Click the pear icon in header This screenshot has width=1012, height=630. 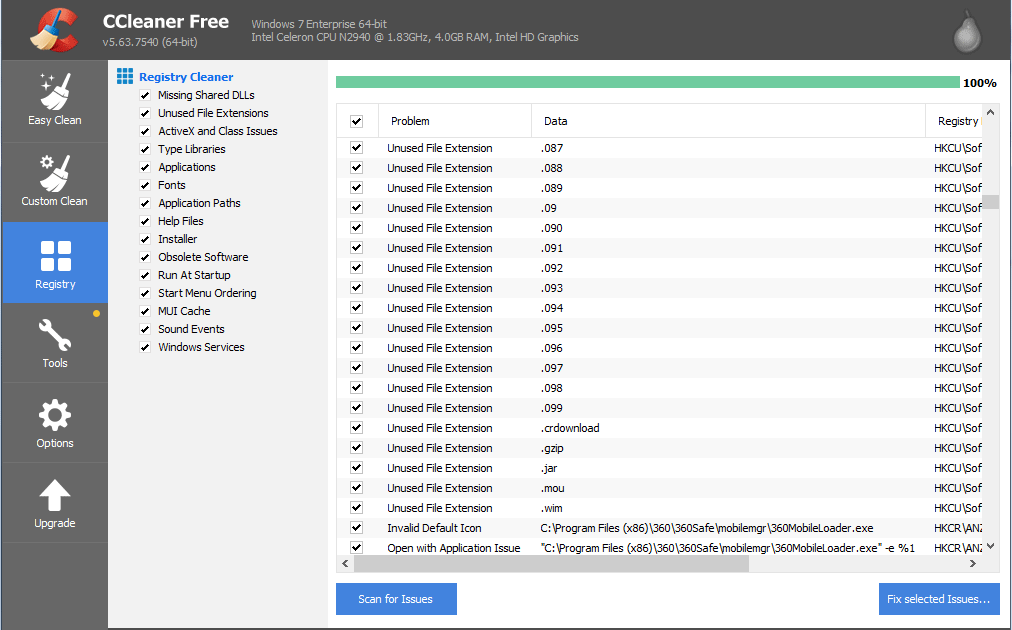[967, 31]
